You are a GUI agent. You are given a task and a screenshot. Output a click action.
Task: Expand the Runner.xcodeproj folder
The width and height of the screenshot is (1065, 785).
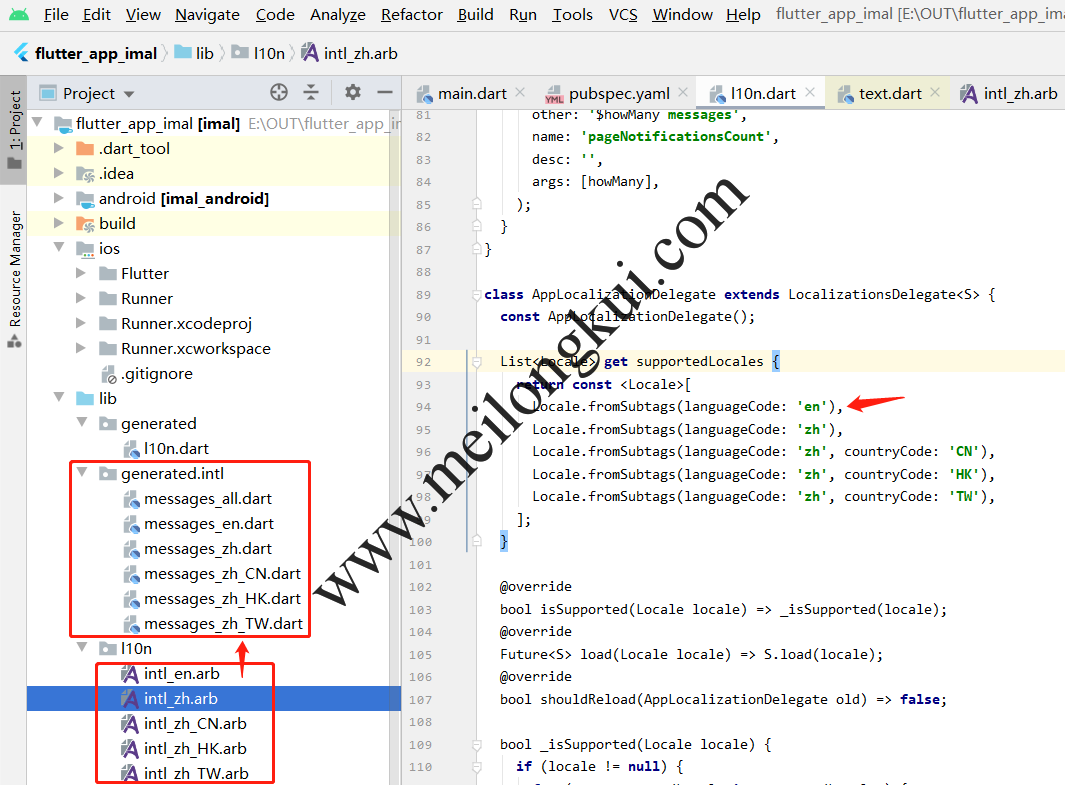(x=81, y=323)
